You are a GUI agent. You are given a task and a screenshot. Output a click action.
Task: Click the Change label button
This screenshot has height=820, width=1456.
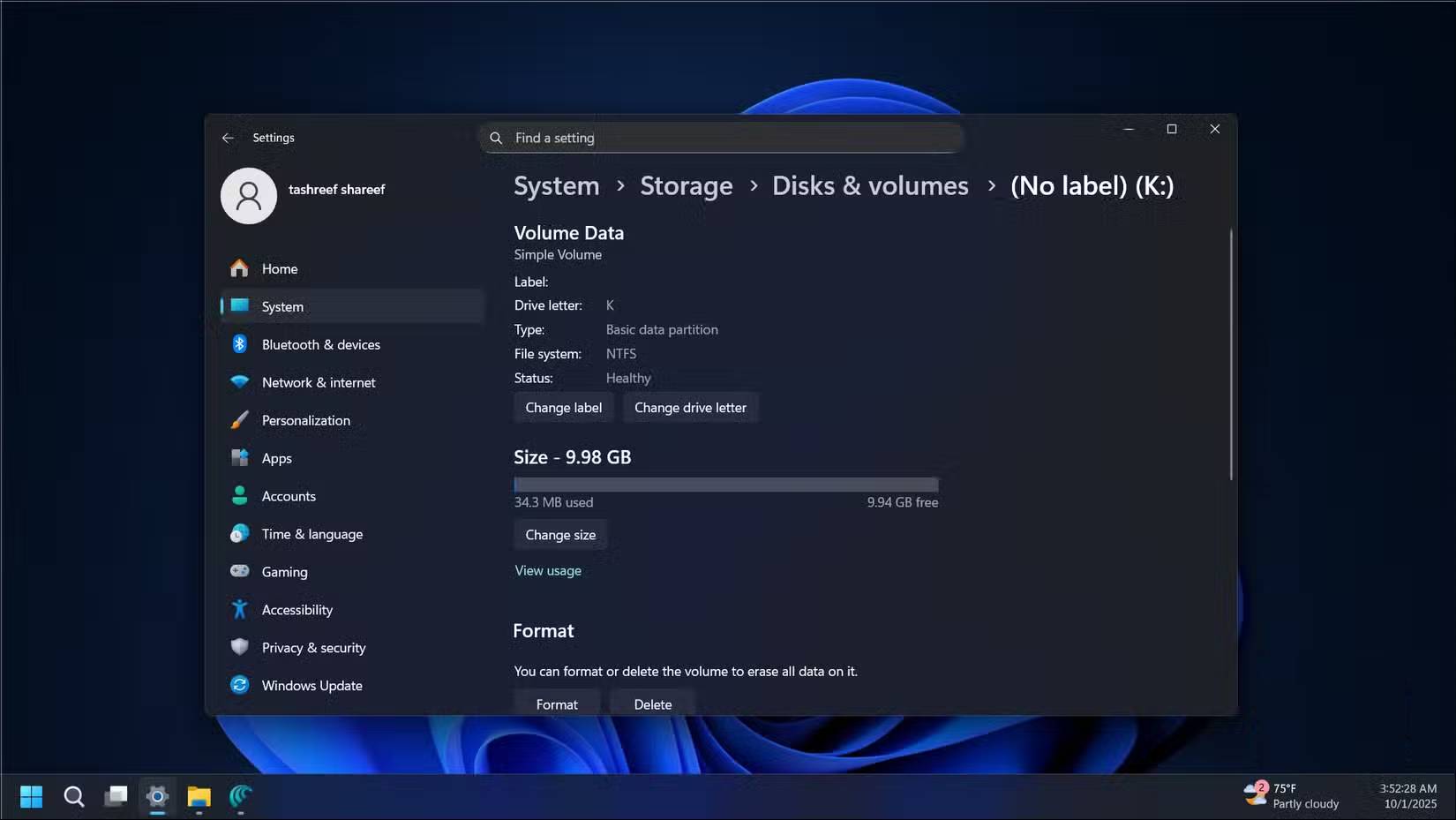point(564,407)
